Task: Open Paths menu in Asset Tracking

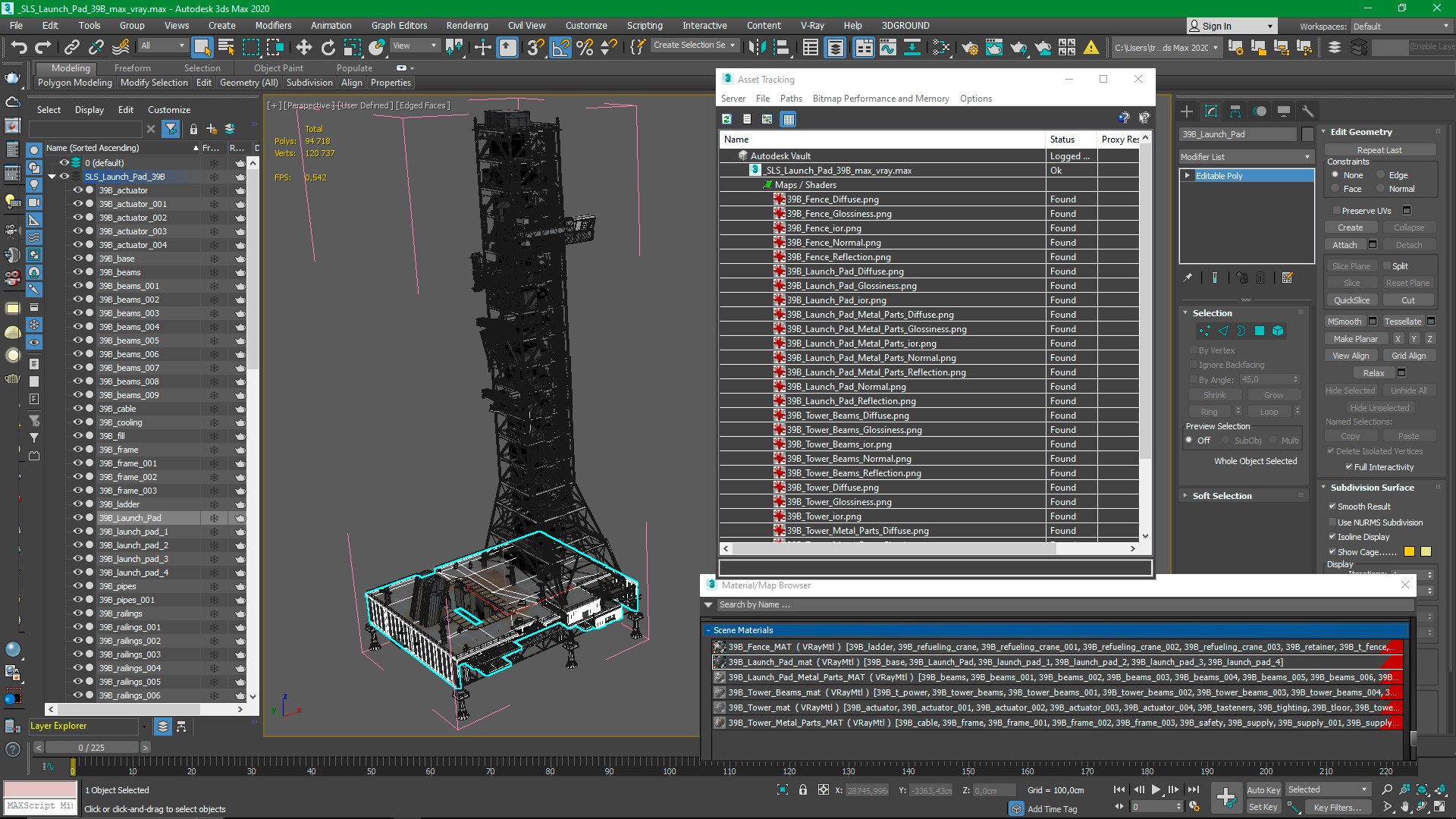Action: (791, 99)
